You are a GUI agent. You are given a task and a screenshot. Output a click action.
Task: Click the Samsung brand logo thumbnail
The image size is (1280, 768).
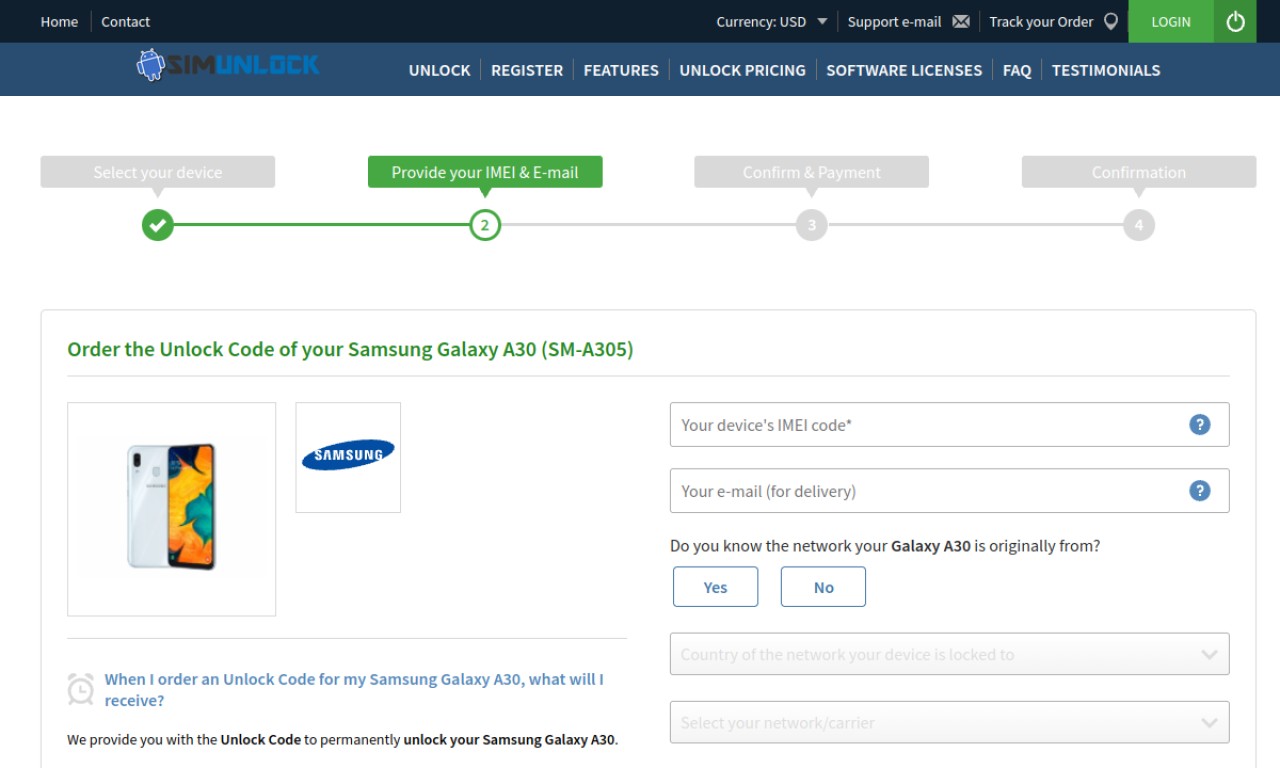tap(348, 457)
